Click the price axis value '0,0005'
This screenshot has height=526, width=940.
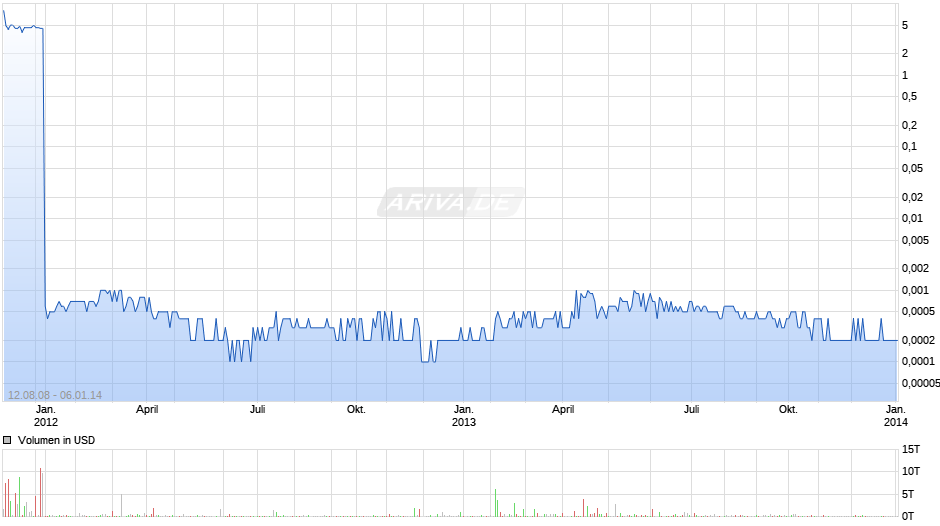(918, 311)
